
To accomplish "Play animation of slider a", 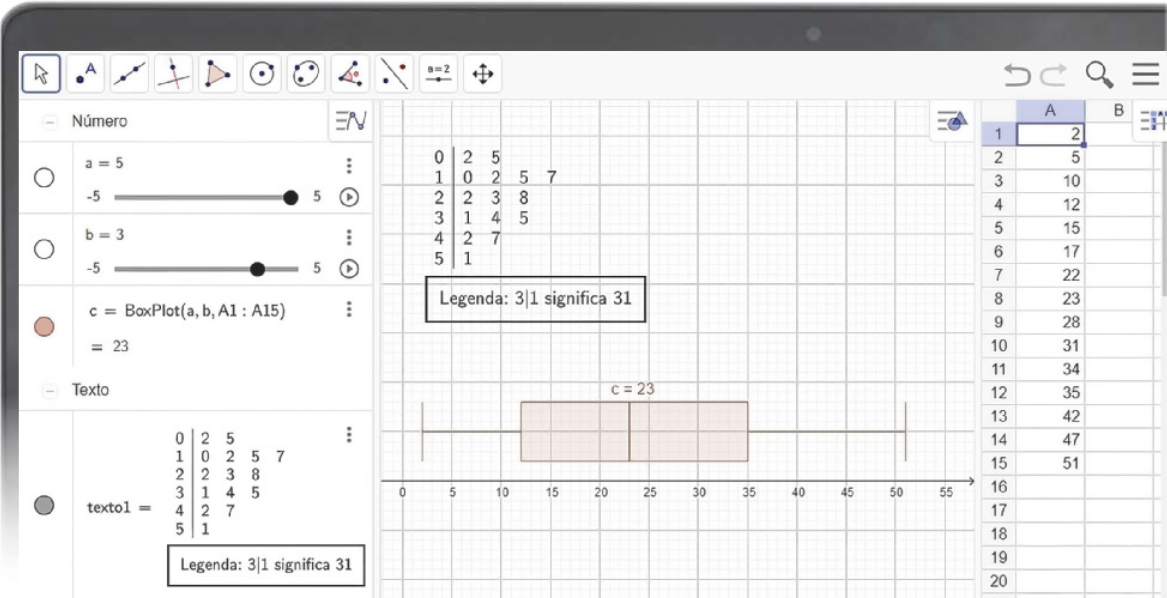I will tap(349, 197).
